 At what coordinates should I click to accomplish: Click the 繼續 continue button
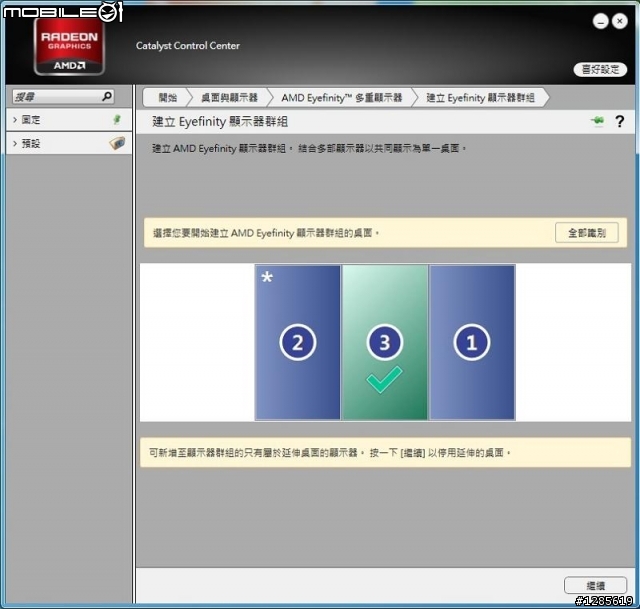pos(596,585)
